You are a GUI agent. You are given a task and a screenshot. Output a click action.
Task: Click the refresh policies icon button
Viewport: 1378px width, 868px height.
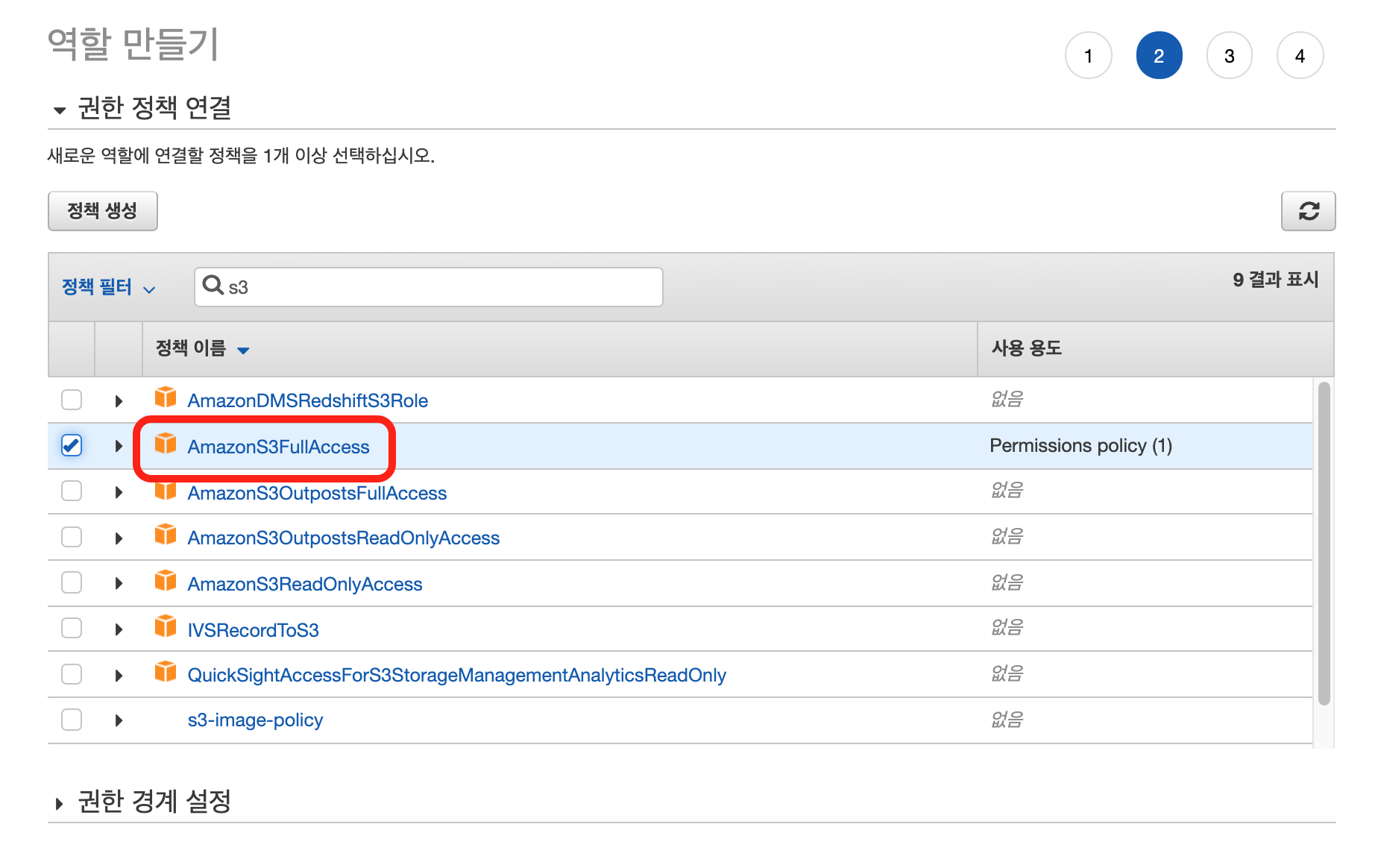click(x=1308, y=211)
